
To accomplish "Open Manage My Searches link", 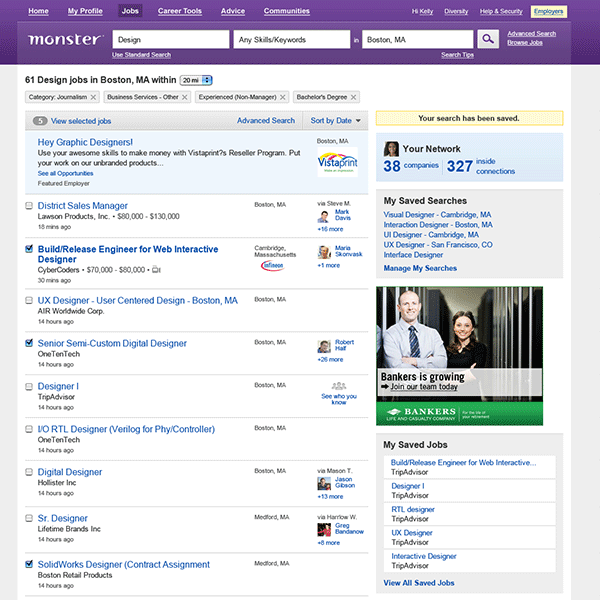I will click(x=420, y=268).
